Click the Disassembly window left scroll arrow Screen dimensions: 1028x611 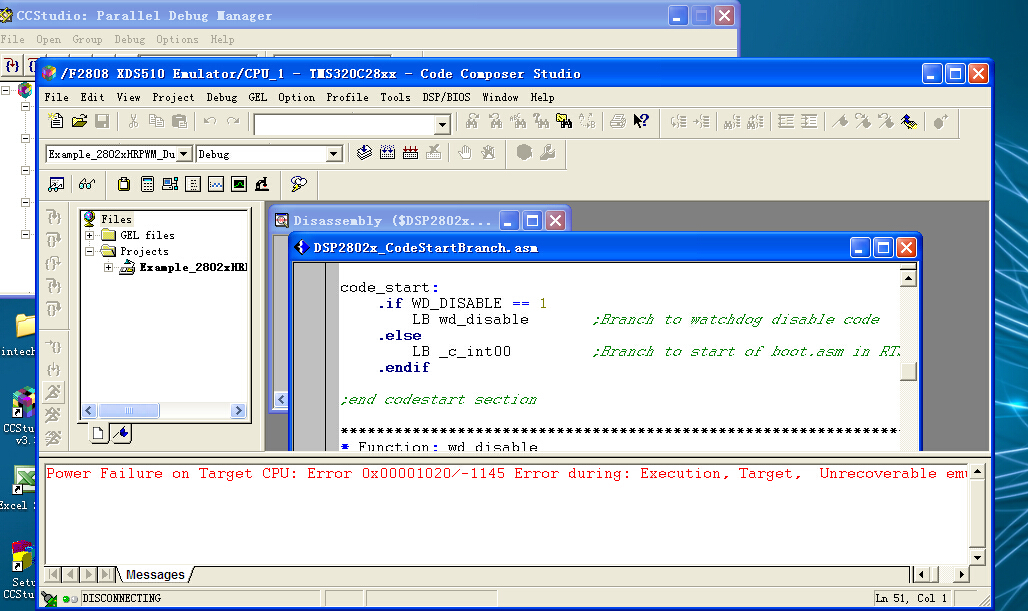(281, 399)
